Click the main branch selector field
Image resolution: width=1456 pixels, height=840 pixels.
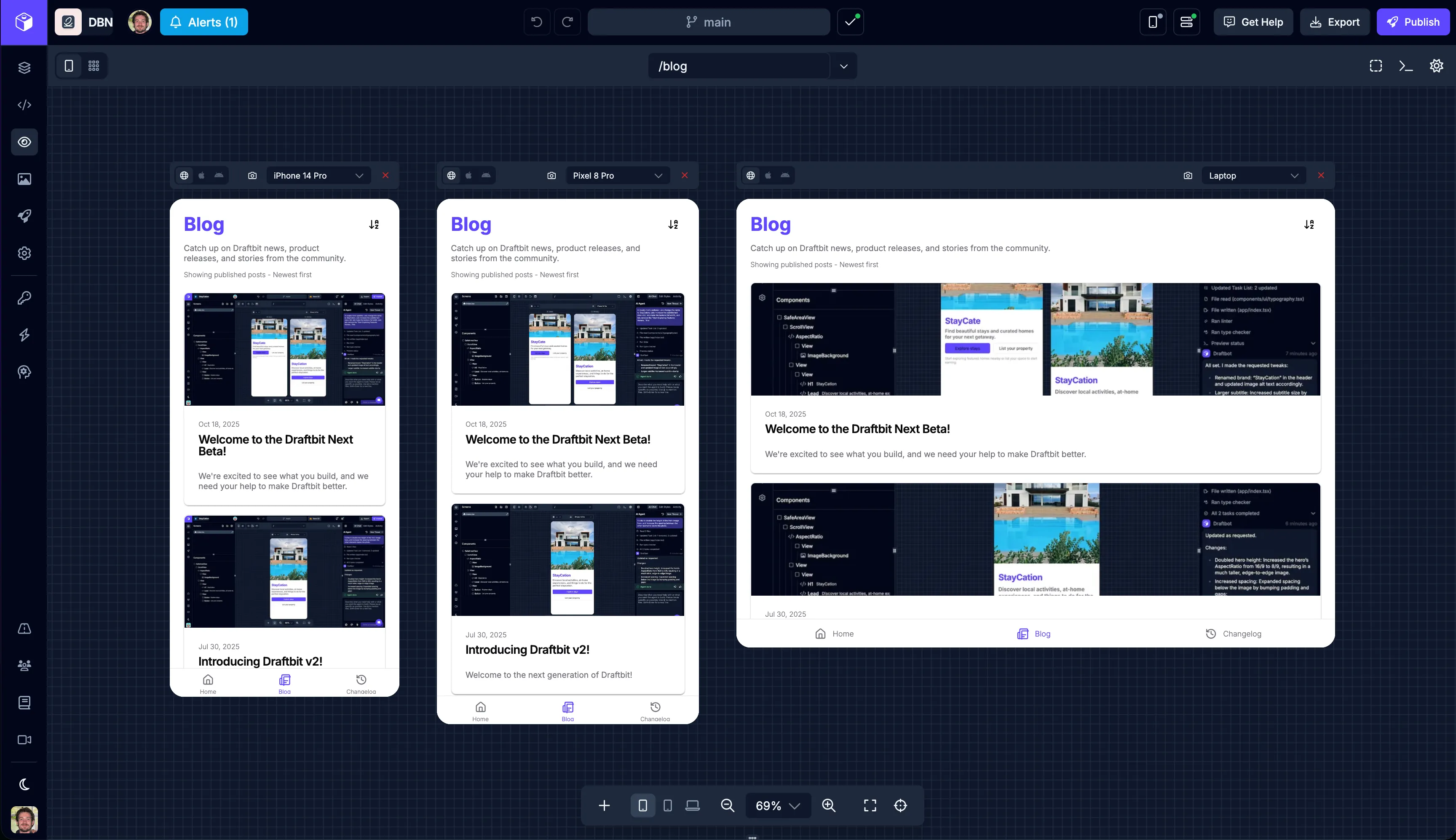[x=708, y=22]
